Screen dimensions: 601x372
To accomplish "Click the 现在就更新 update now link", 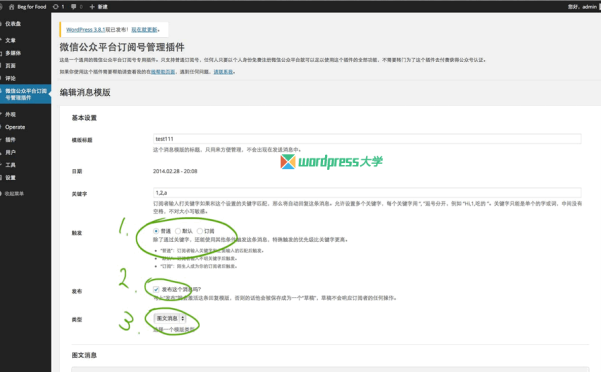I will 145,29.
